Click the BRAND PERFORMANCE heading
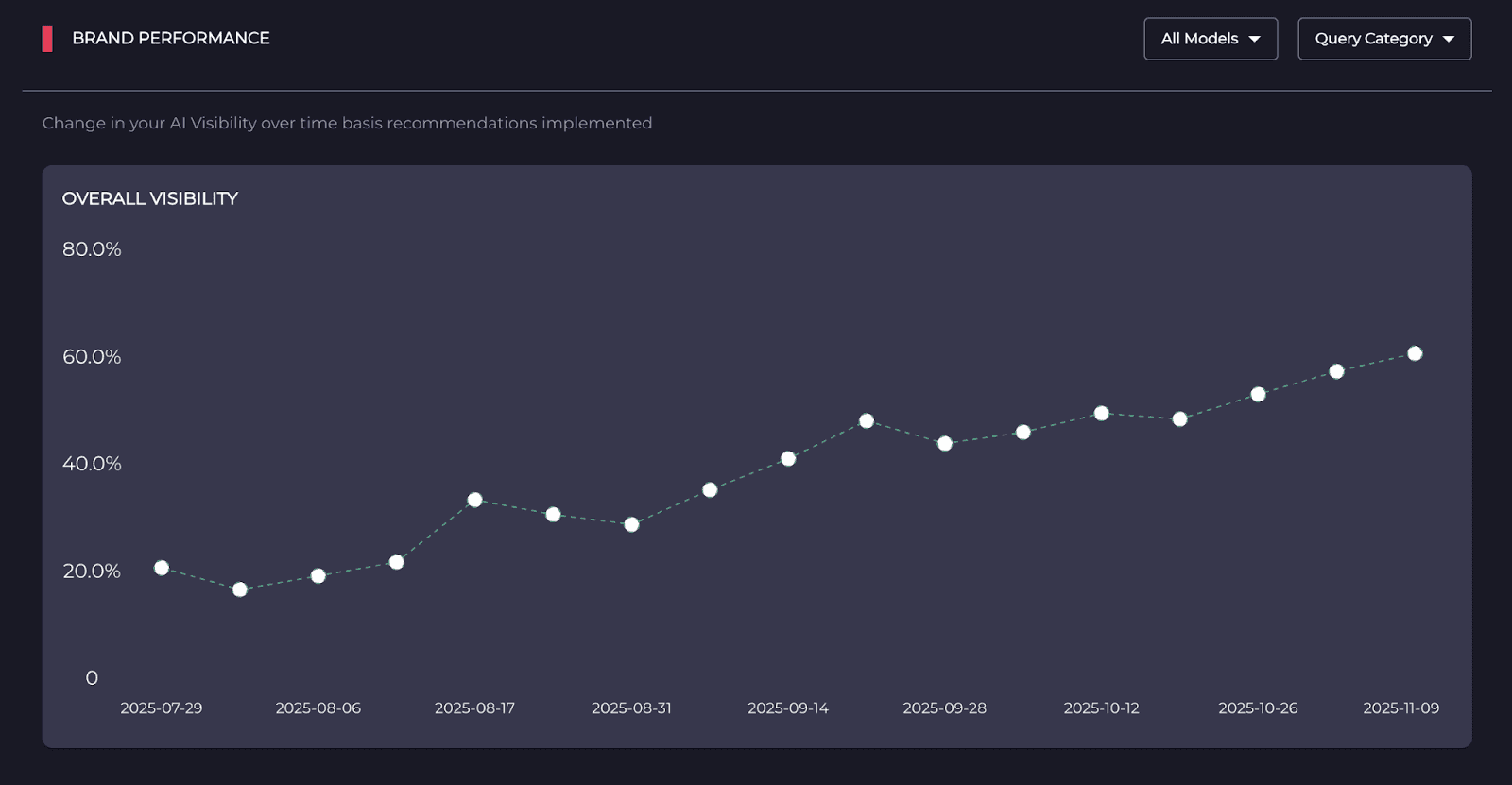The height and width of the screenshot is (785, 1512). click(x=171, y=38)
